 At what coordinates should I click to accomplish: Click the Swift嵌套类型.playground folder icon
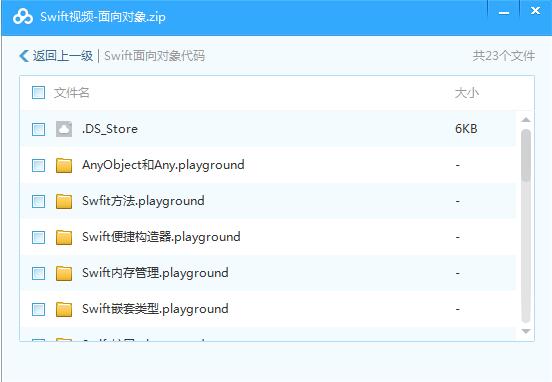(x=64, y=309)
